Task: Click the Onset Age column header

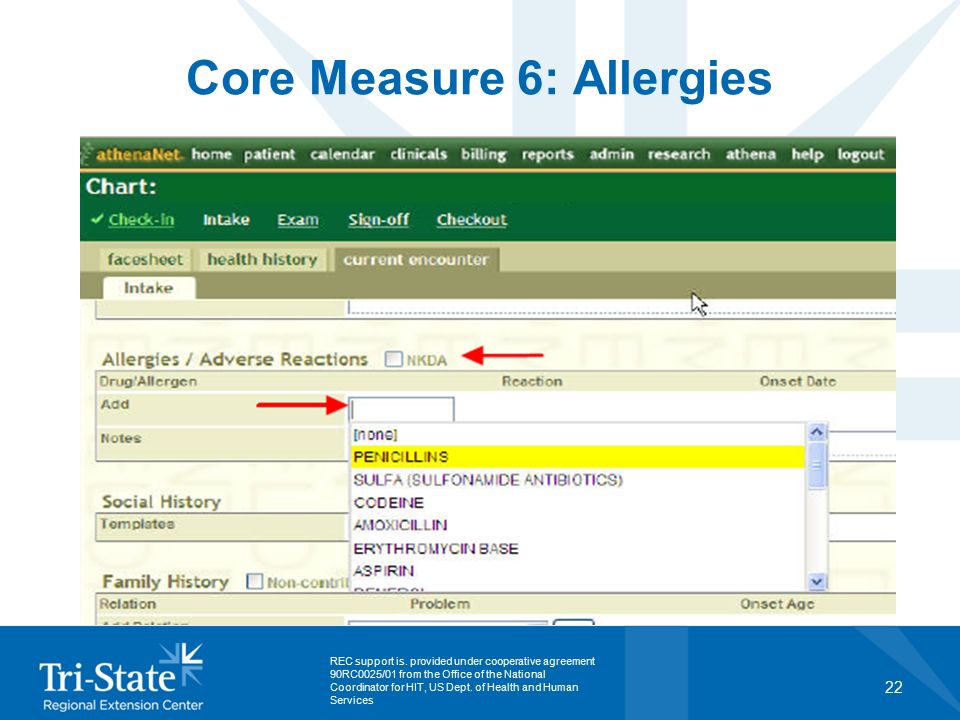Action: [x=778, y=604]
